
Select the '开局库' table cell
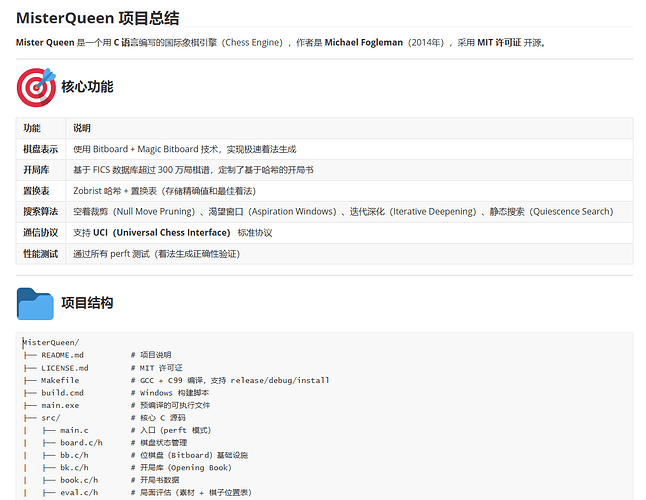click(41, 170)
